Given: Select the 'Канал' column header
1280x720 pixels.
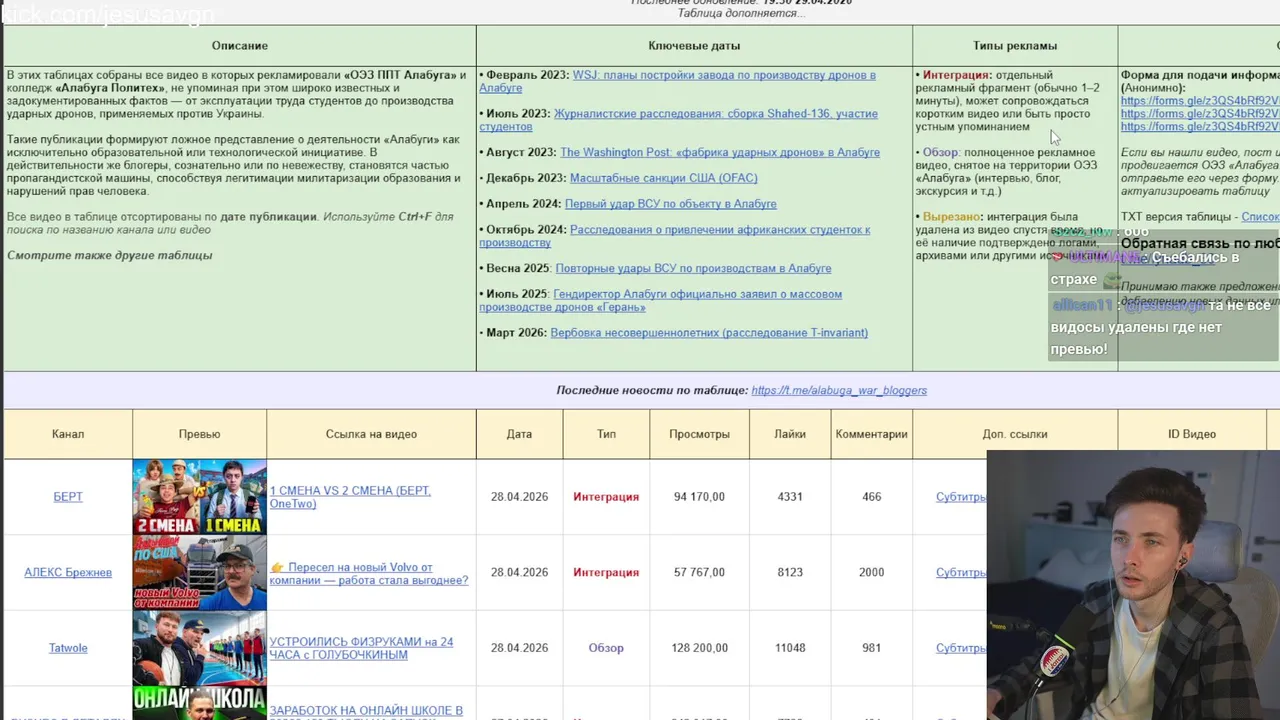Looking at the screenshot, I should click(x=68, y=434).
